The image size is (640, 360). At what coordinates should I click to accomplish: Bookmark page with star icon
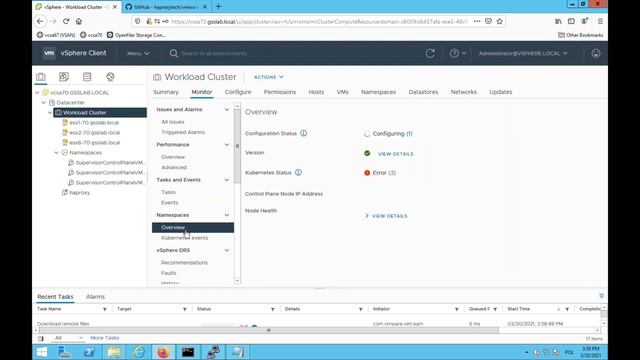tap(500, 21)
